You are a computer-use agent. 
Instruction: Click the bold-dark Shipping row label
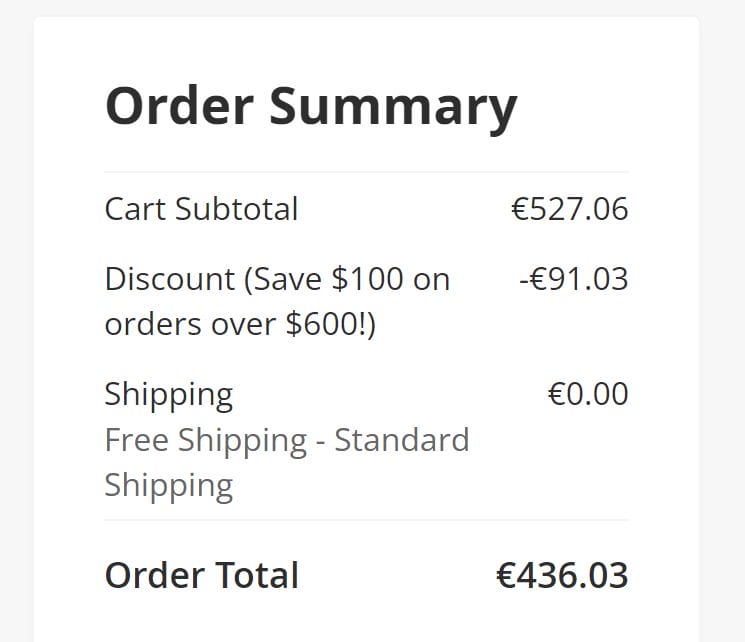pos(168,394)
